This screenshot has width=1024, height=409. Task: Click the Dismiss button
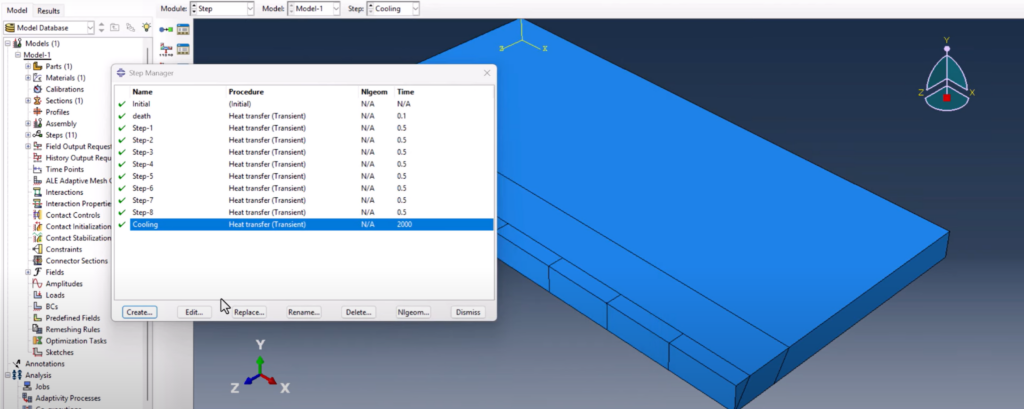point(468,312)
